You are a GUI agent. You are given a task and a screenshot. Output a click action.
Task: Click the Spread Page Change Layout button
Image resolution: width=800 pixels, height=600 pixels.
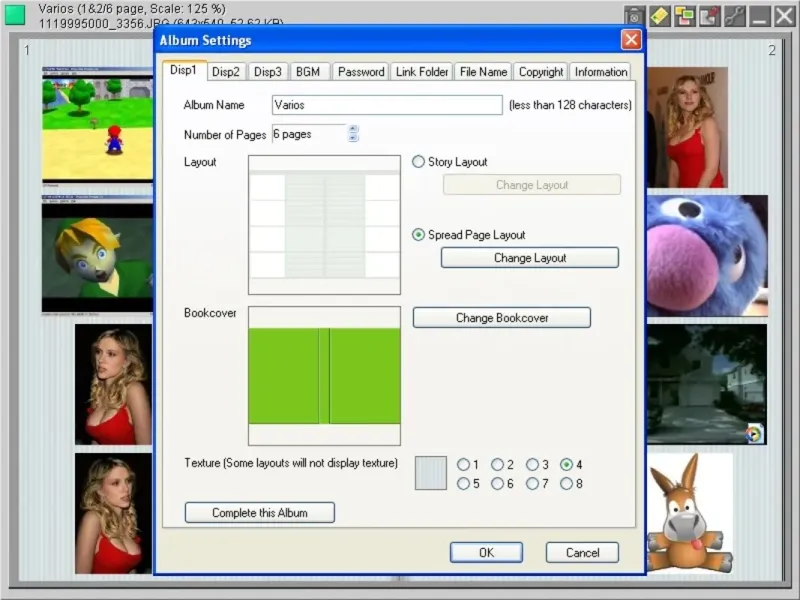(x=530, y=258)
